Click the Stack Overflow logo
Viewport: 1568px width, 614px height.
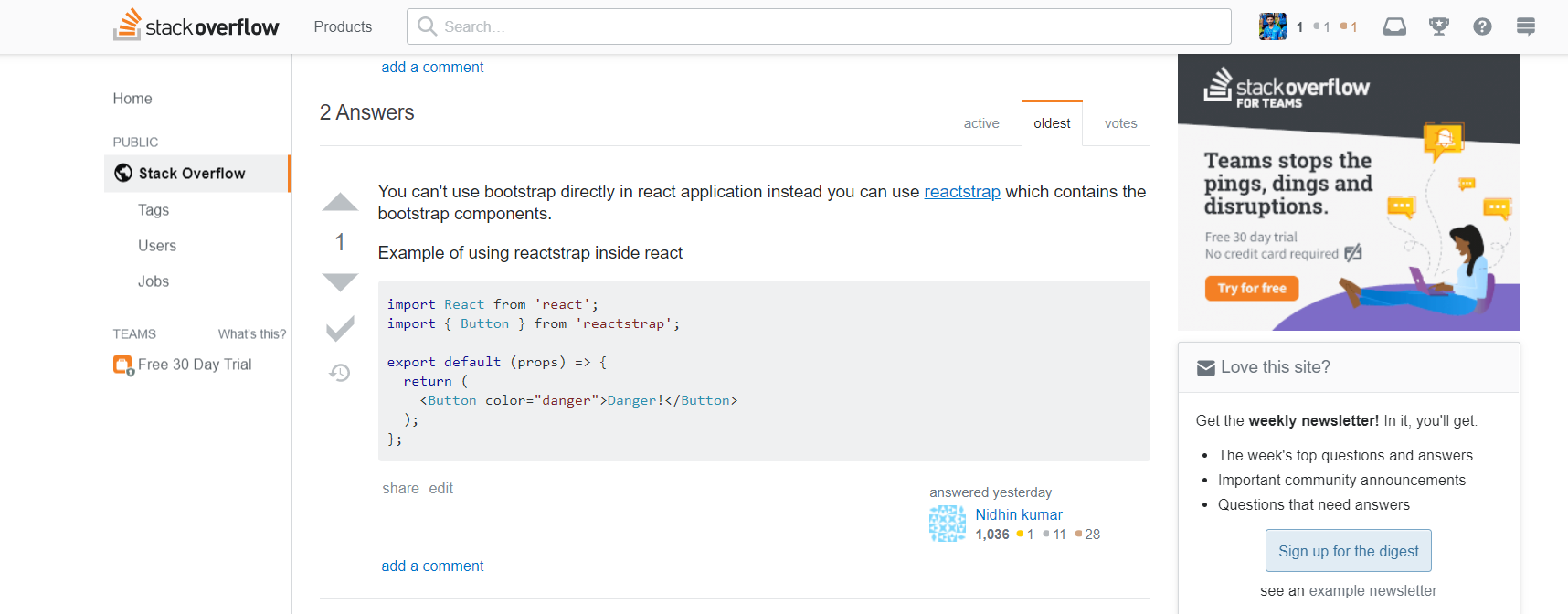click(x=196, y=26)
